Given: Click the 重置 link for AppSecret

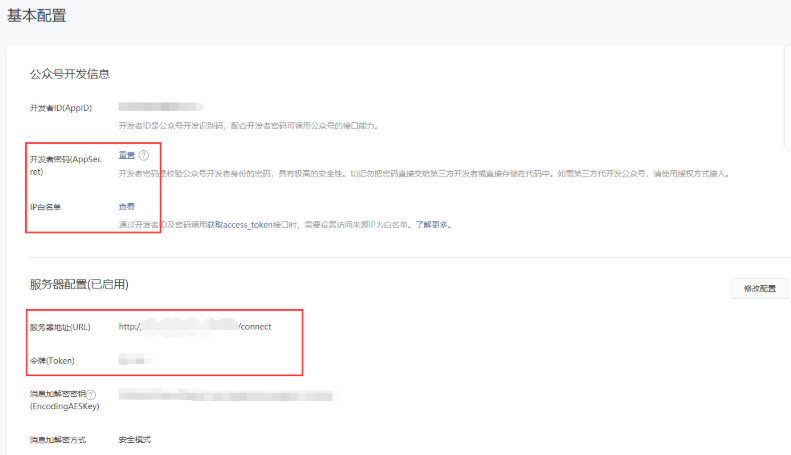Looking at the screenshot, I should 127,155.
